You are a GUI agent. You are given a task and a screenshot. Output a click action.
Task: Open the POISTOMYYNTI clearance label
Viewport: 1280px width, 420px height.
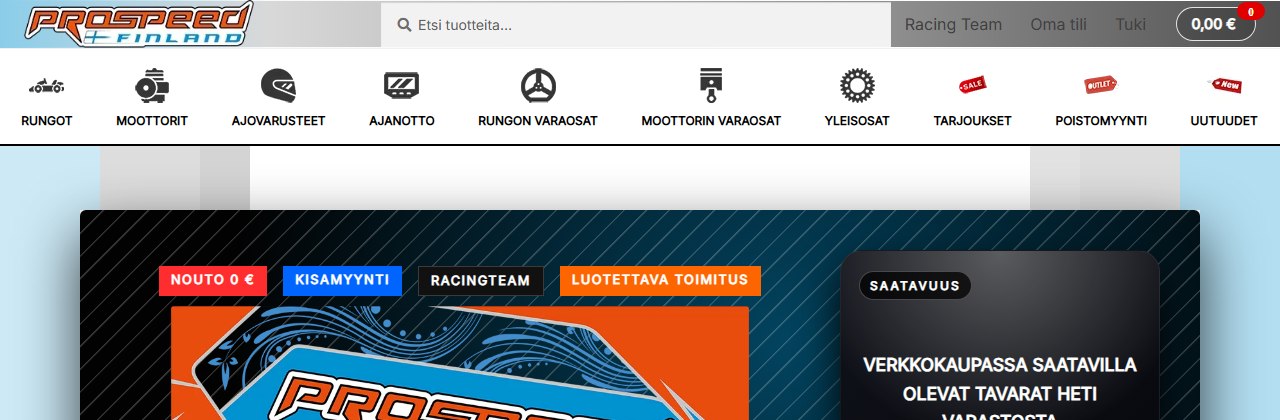(x=1101, y=121)
